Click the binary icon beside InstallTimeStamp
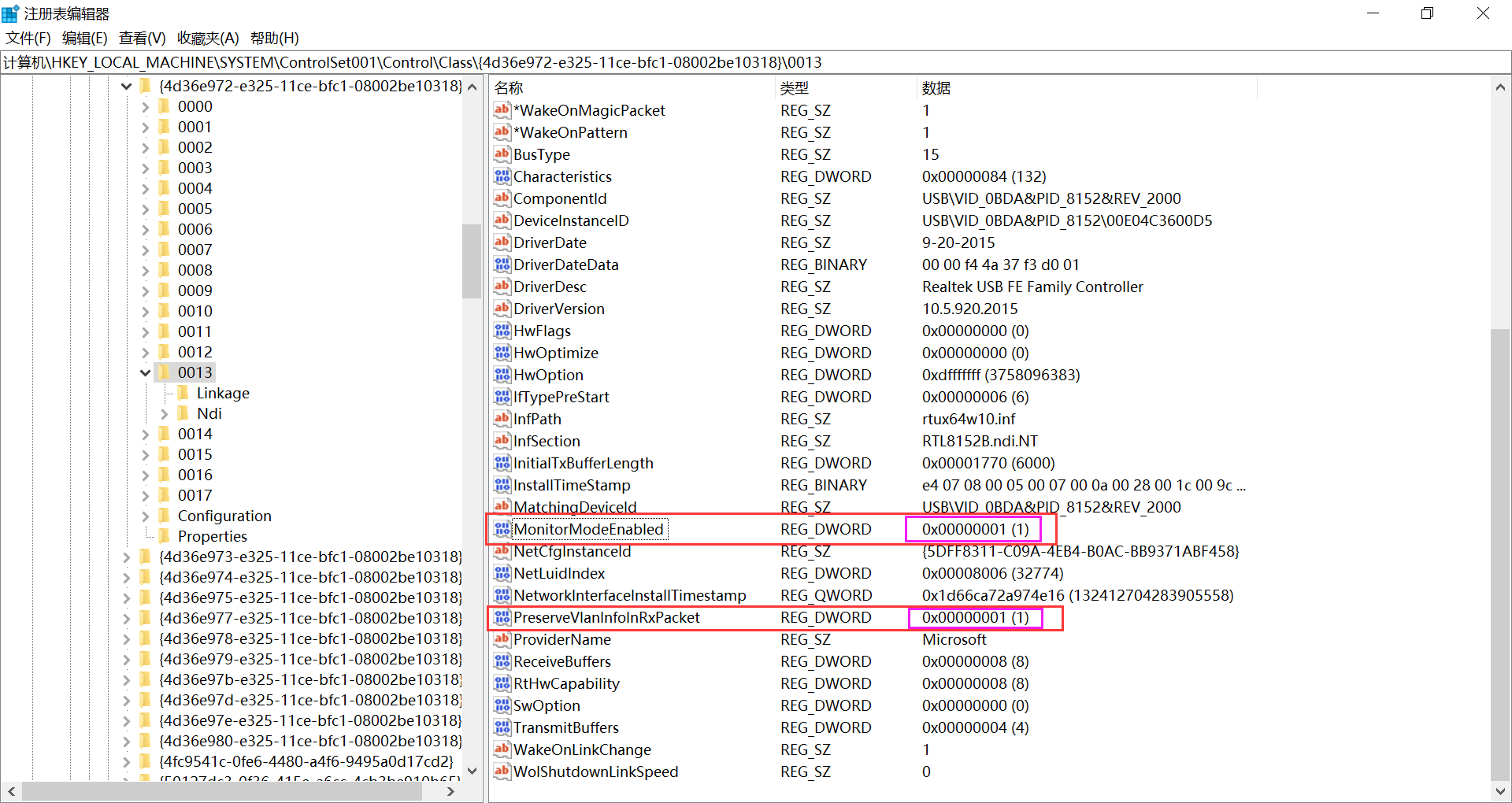1512x803 pixels. pos(502,485)
